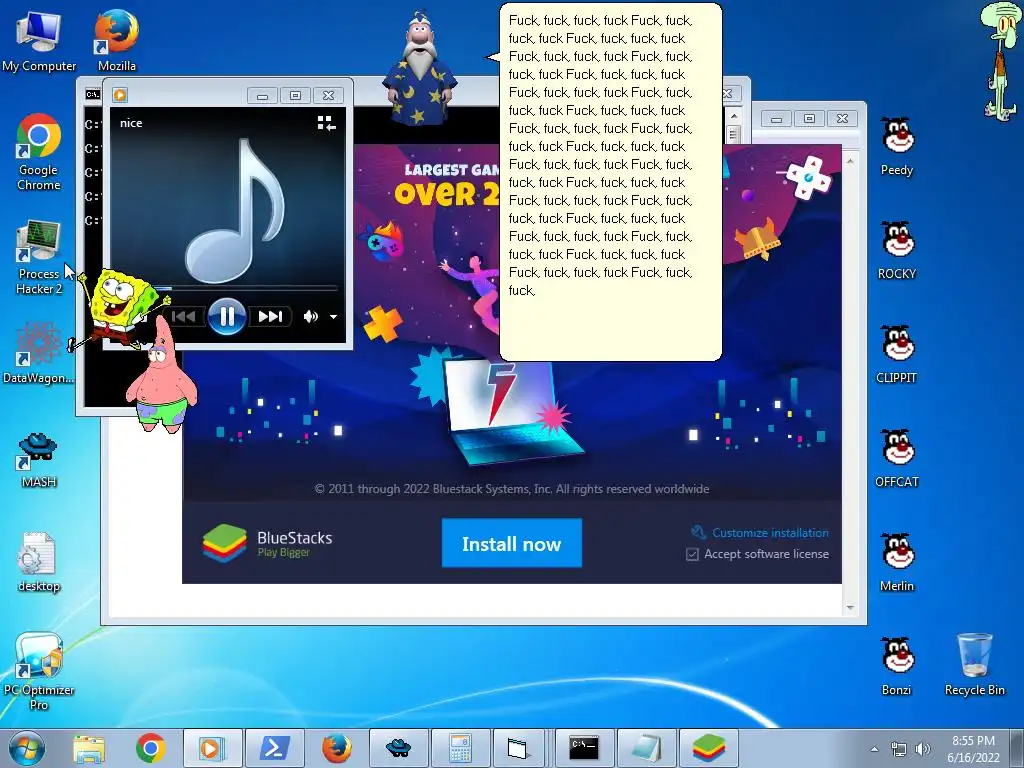
Task: Switch media player to Library view
Action: [x=326, y=123]
